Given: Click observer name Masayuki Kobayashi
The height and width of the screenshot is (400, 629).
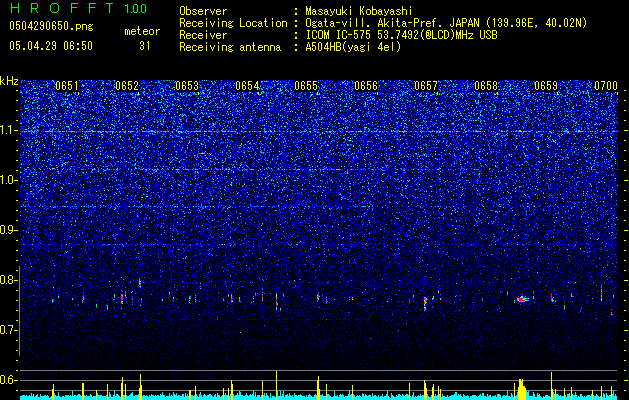Looking at the screenshot, I should pyautogui.click(x=359, y=11).
